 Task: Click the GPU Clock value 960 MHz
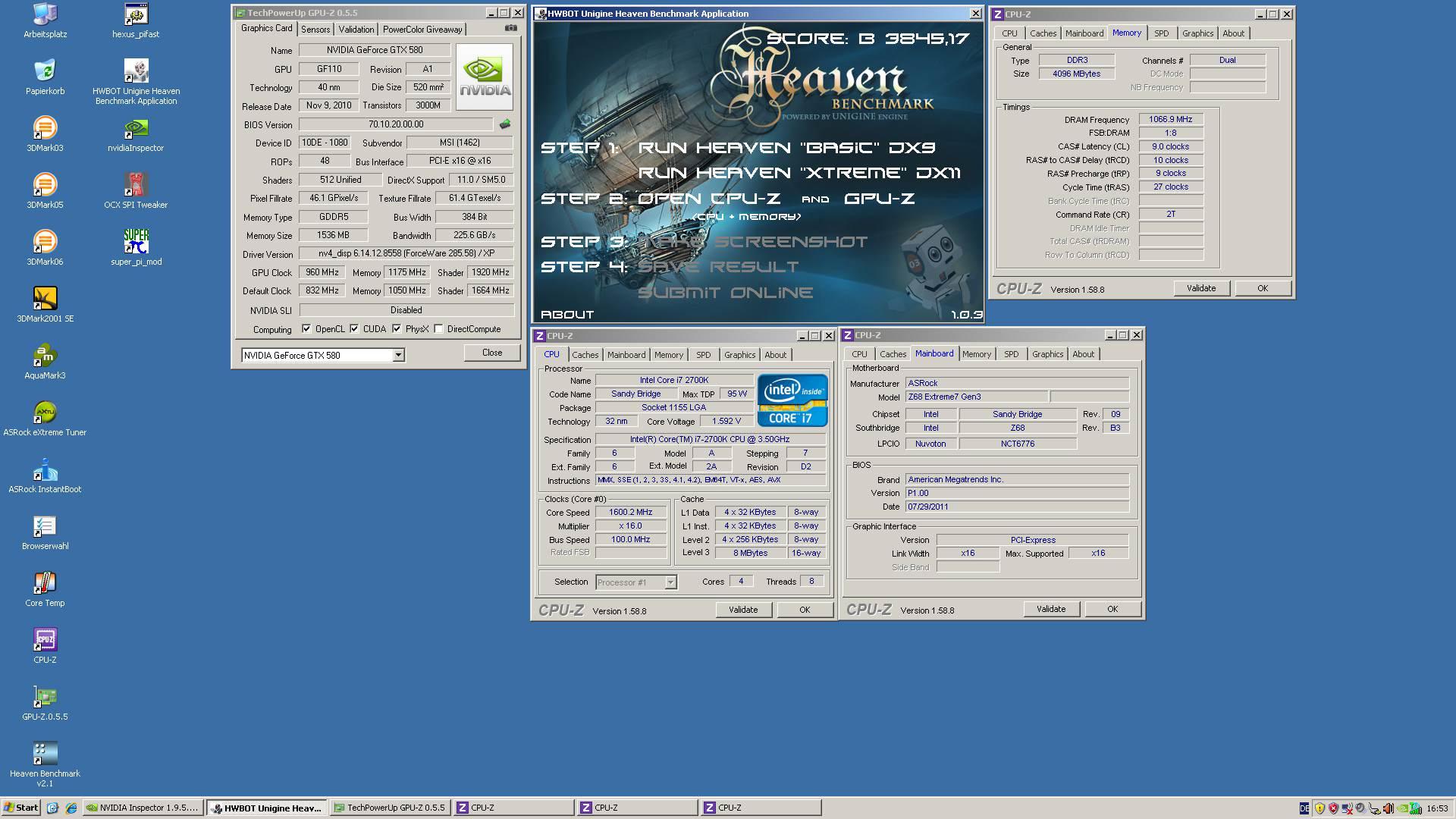[x=322, y=272]
